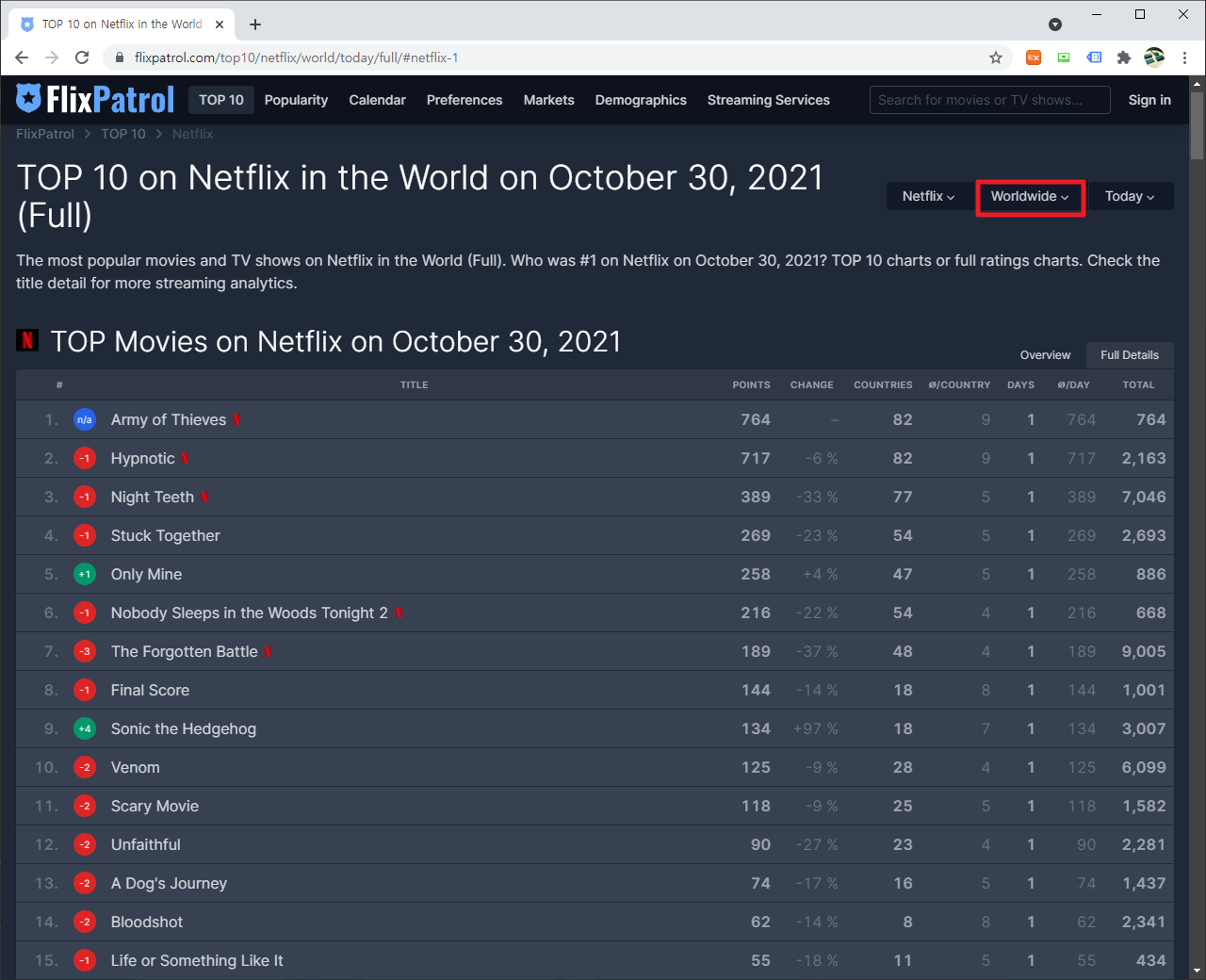Click the -2 badge next to Venom
The width and height of the screenshot is (1206, 980).
point(85,767)
